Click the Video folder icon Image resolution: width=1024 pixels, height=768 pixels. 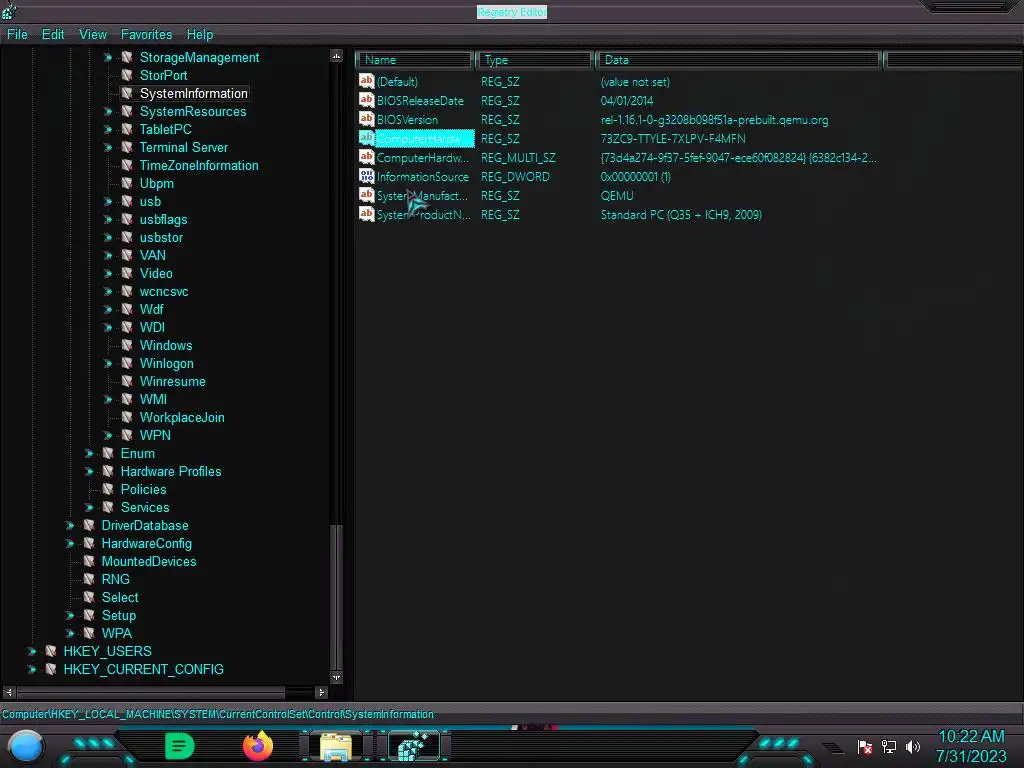(127, 274)
